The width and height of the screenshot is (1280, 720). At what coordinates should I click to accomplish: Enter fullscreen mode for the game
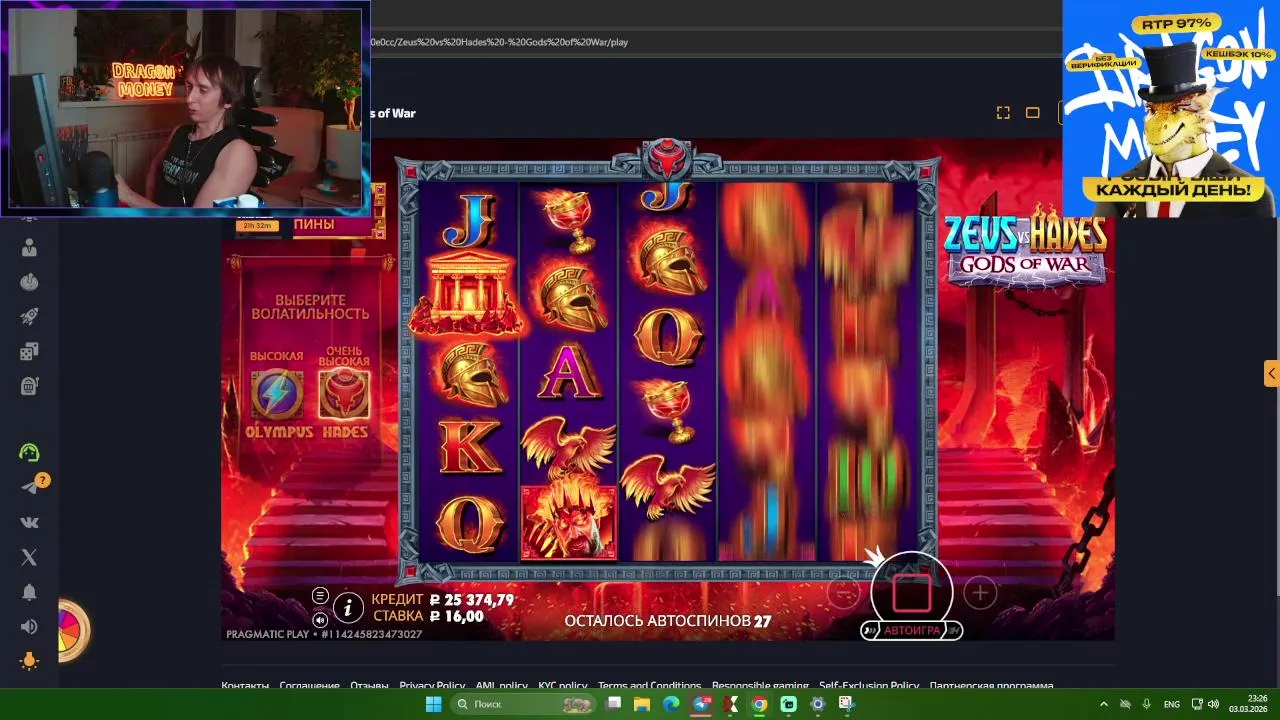coord(1003,113)
